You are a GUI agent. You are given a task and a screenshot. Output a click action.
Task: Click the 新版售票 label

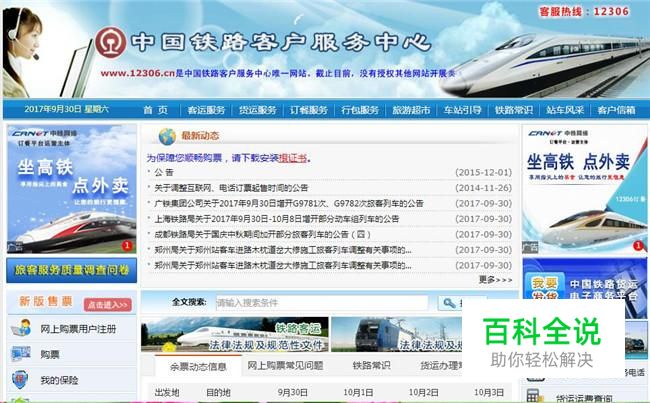pyautogui.click(x=46, y=301)
